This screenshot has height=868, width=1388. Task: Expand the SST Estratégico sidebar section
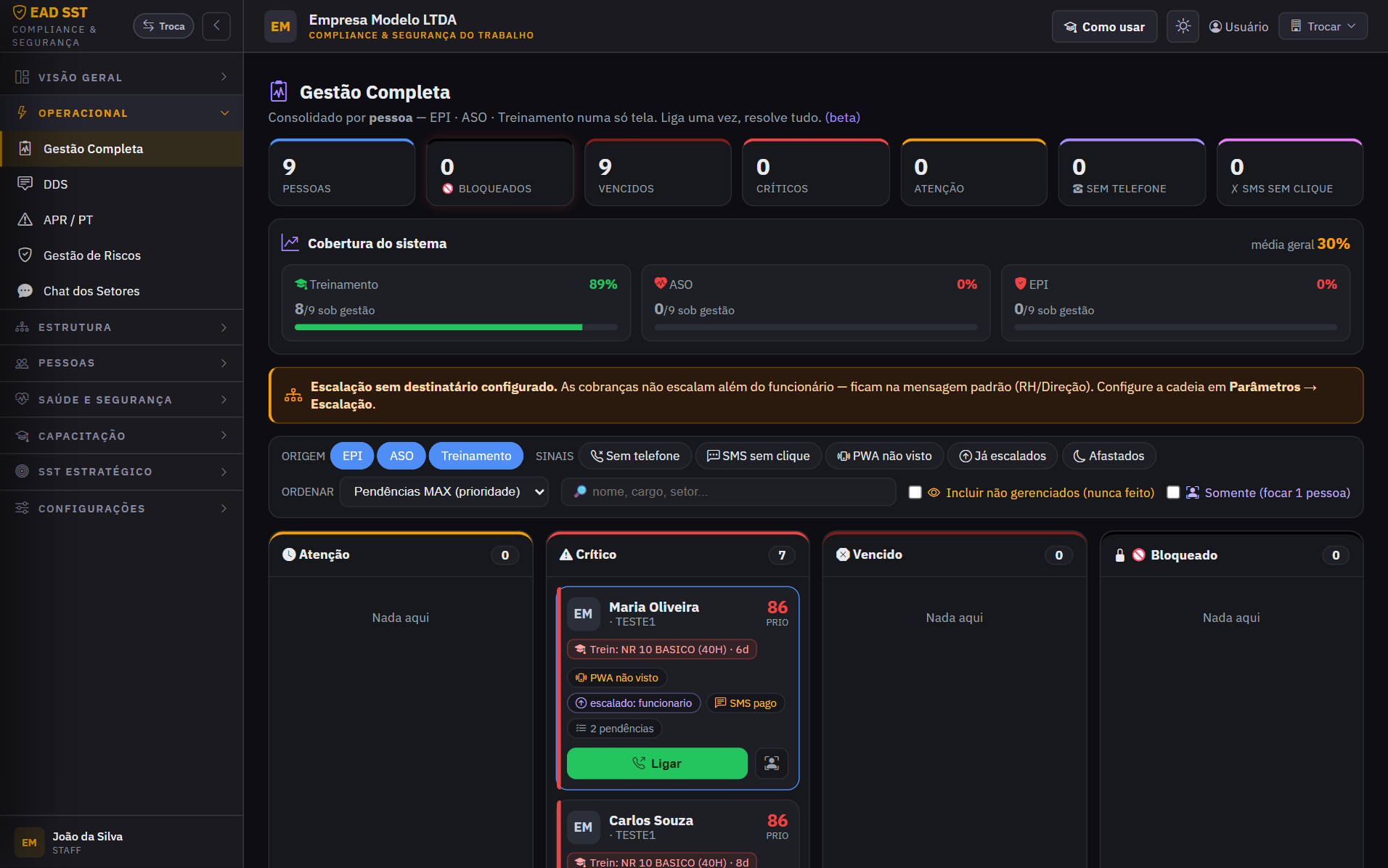pyautogui.click(x=121, y=472)
